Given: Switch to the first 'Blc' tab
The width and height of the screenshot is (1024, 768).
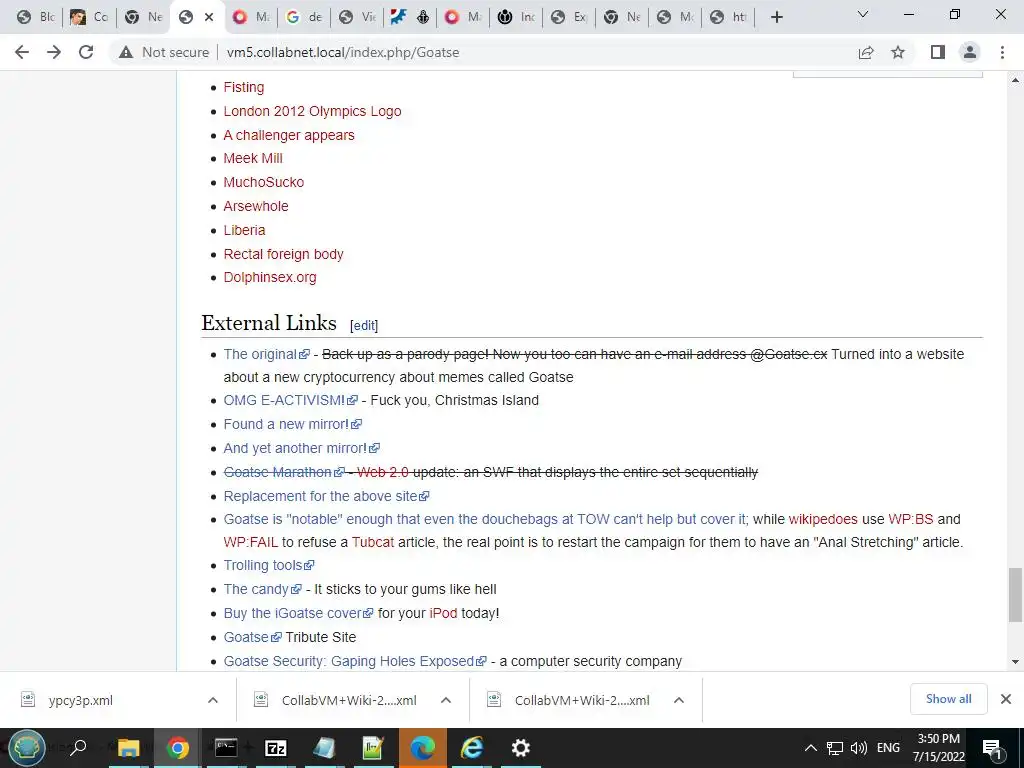Looking at the screenshot, I should (x=36, y=17).
